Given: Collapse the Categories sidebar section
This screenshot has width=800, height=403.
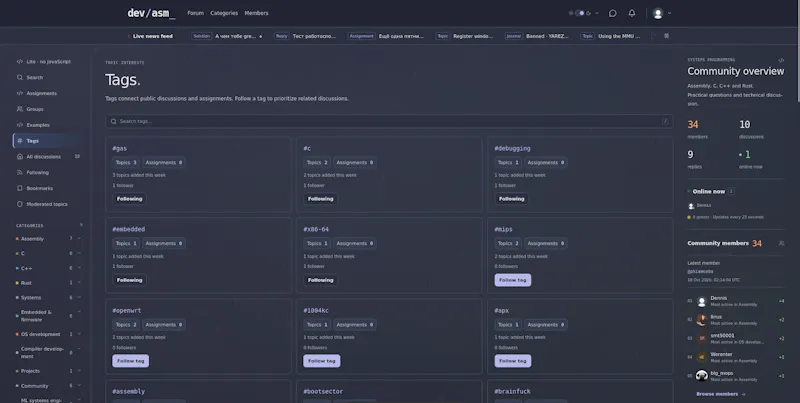Looking at the screenshot, I should tap(81, 225).
